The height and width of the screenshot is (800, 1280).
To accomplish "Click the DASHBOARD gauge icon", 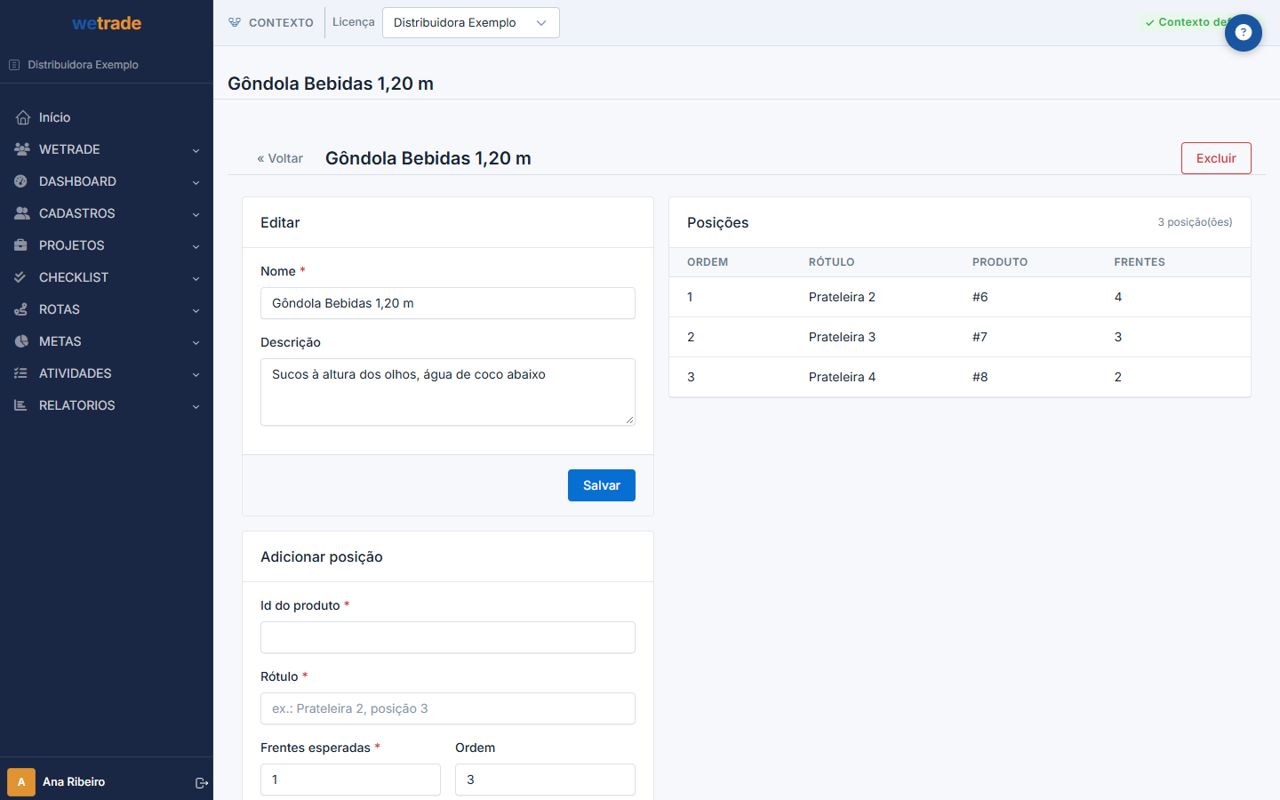I will 22,182.
